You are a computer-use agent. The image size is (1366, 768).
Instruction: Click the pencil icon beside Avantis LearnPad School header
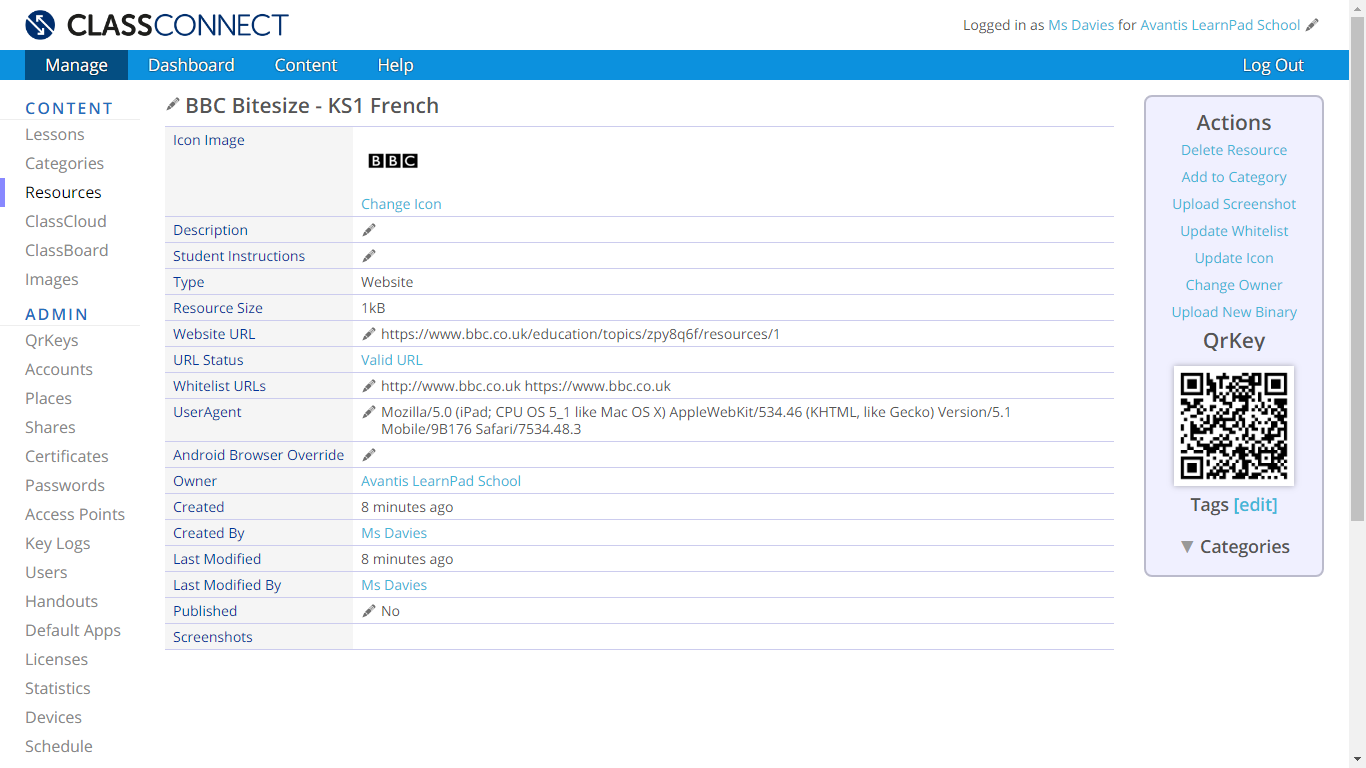tap(1312, 25)
